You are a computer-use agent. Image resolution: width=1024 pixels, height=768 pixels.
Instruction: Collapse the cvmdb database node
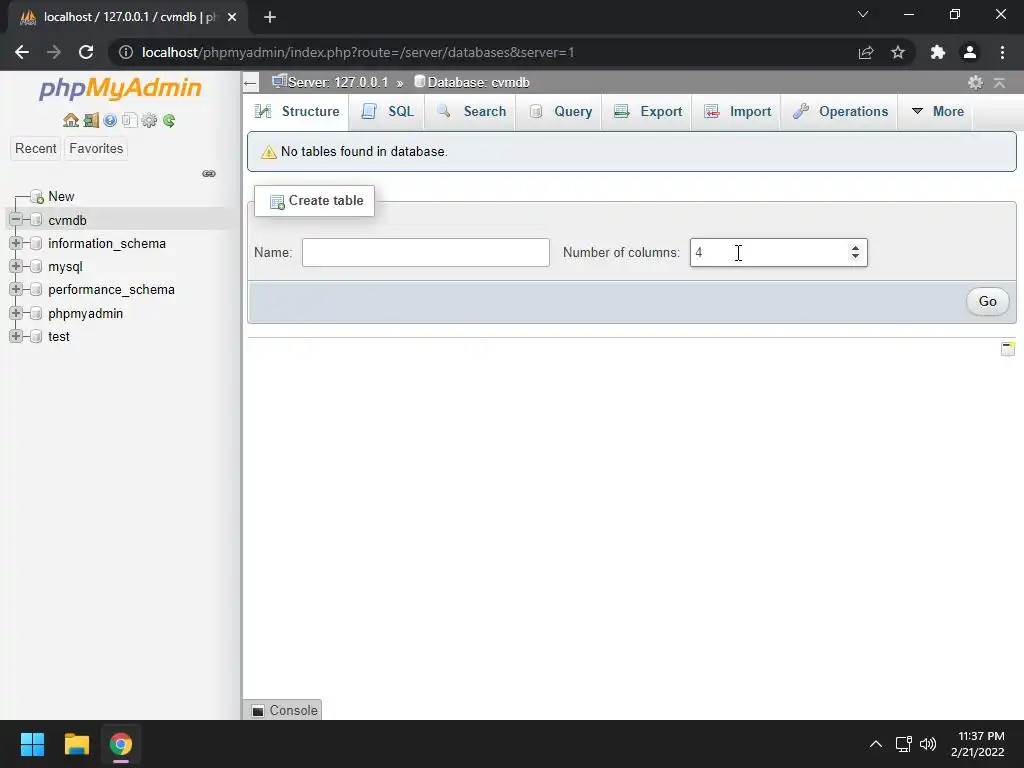(x=16, y=220)
